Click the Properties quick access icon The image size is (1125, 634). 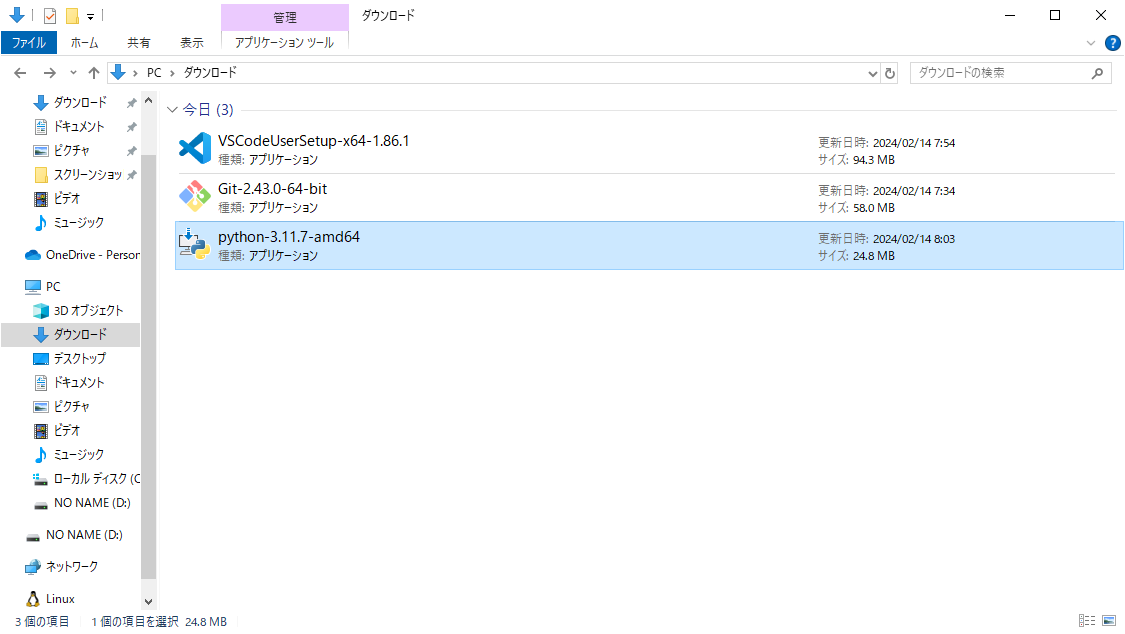50,15
